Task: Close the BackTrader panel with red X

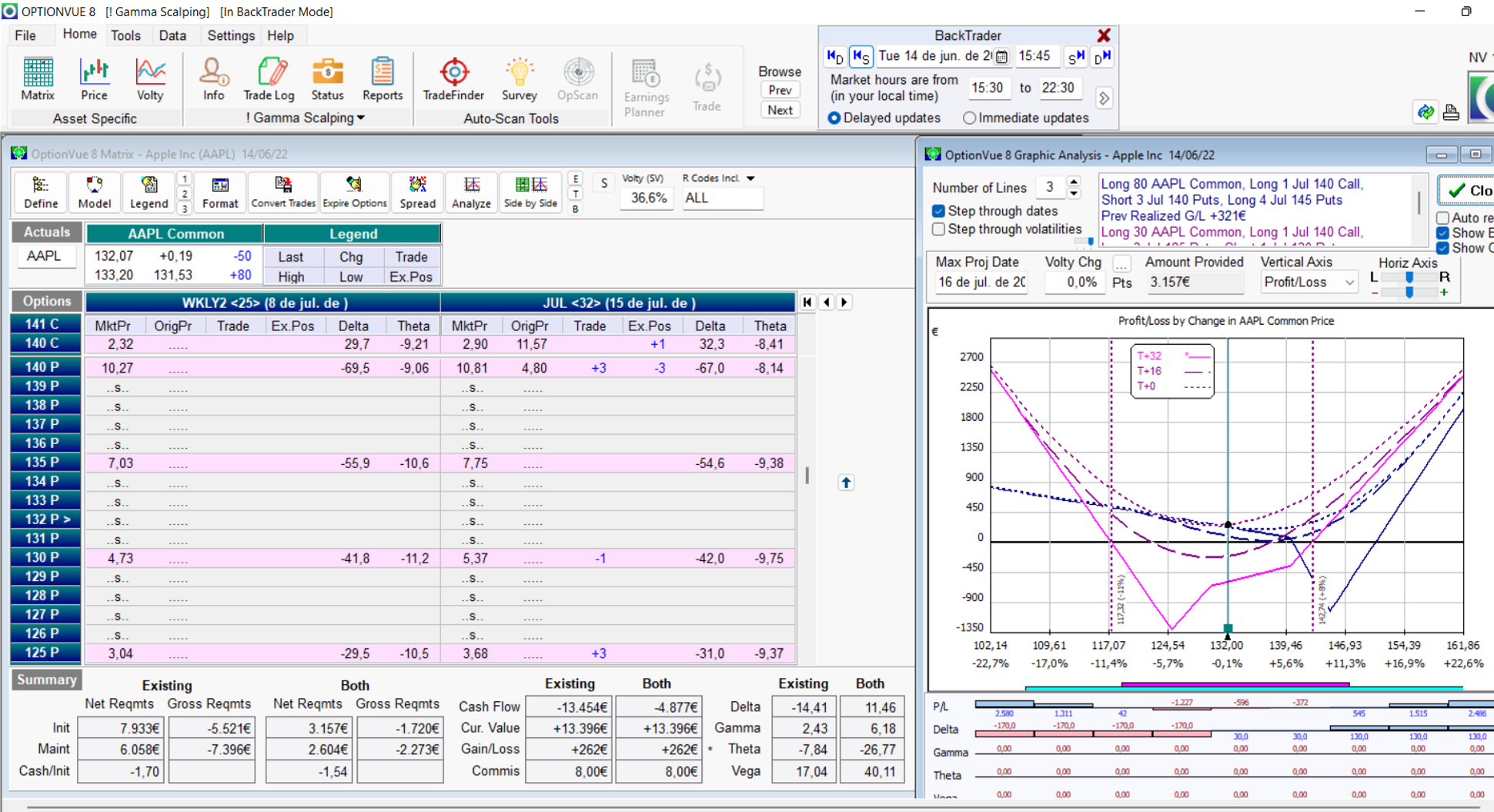Action: (x=1104, y=35)
